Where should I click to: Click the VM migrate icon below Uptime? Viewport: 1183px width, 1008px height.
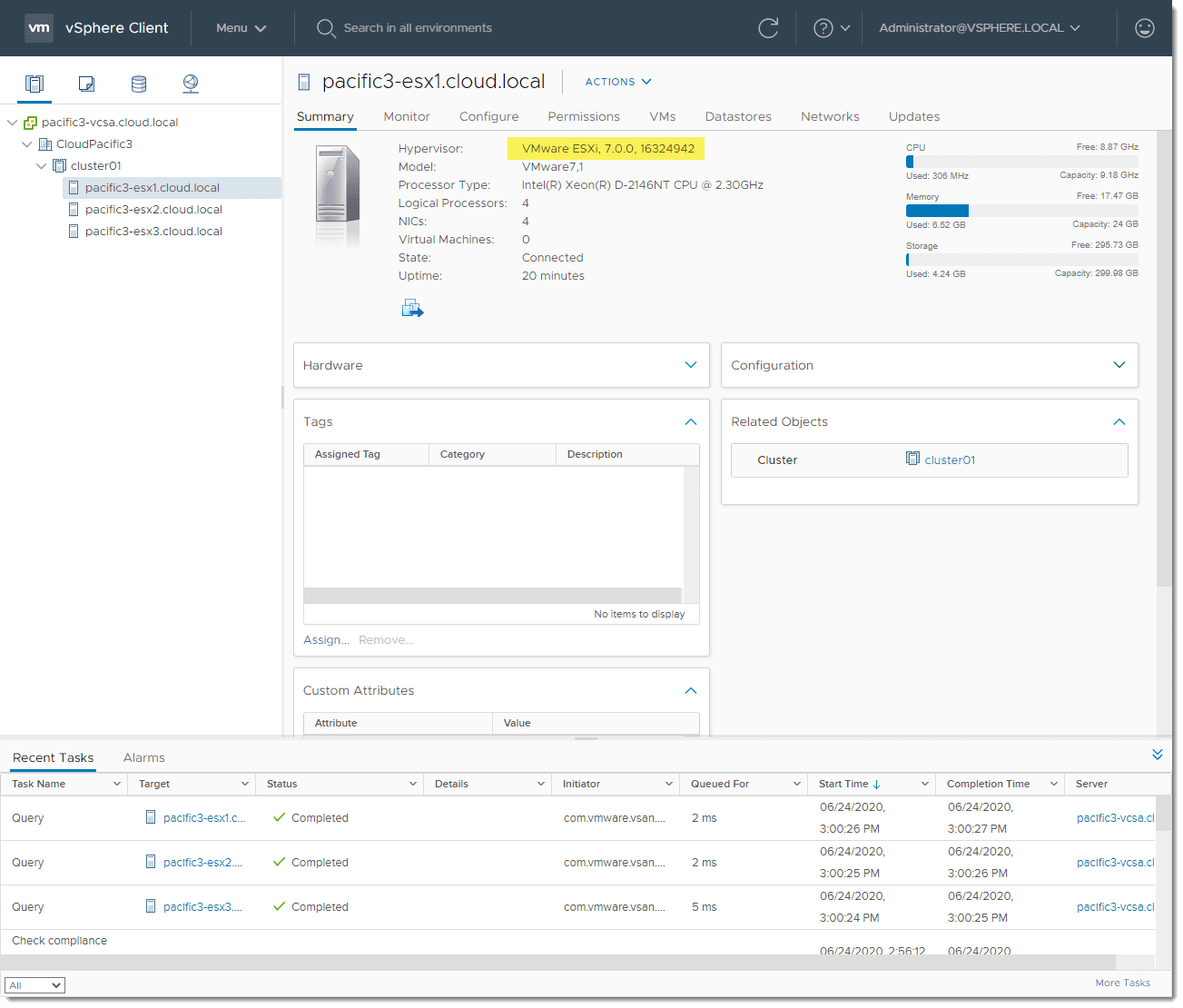point(412,309)
